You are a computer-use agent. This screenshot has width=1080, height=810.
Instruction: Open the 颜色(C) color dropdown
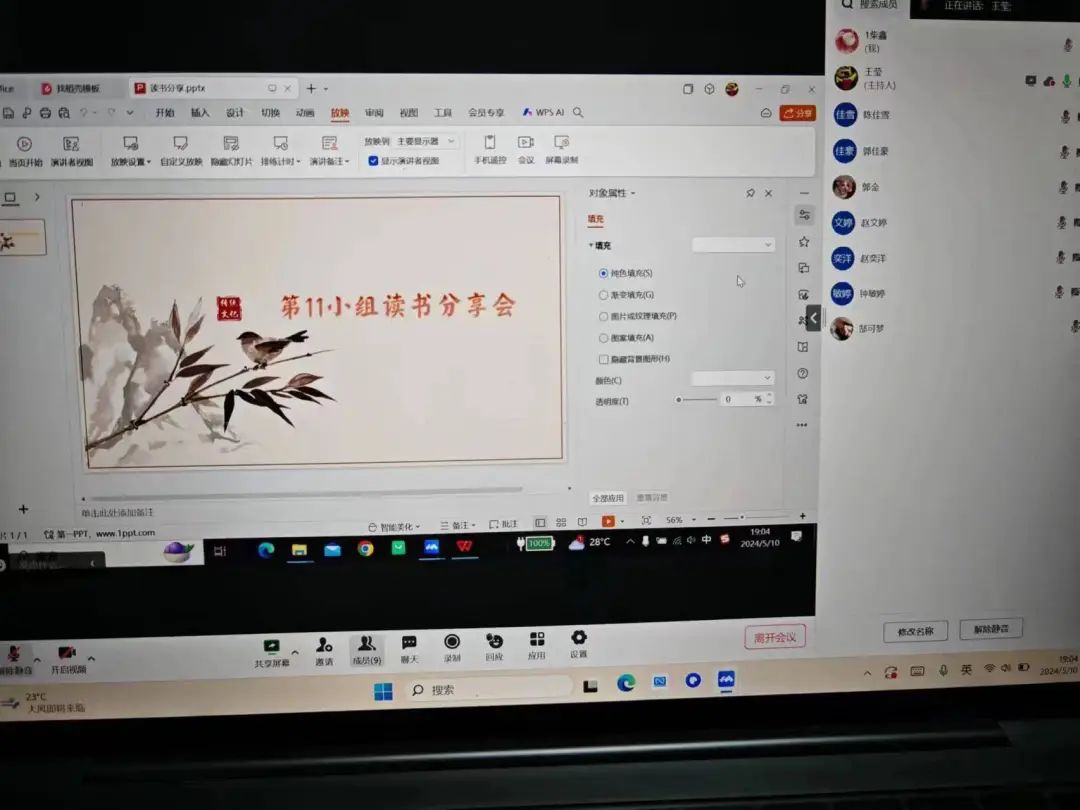734,378
